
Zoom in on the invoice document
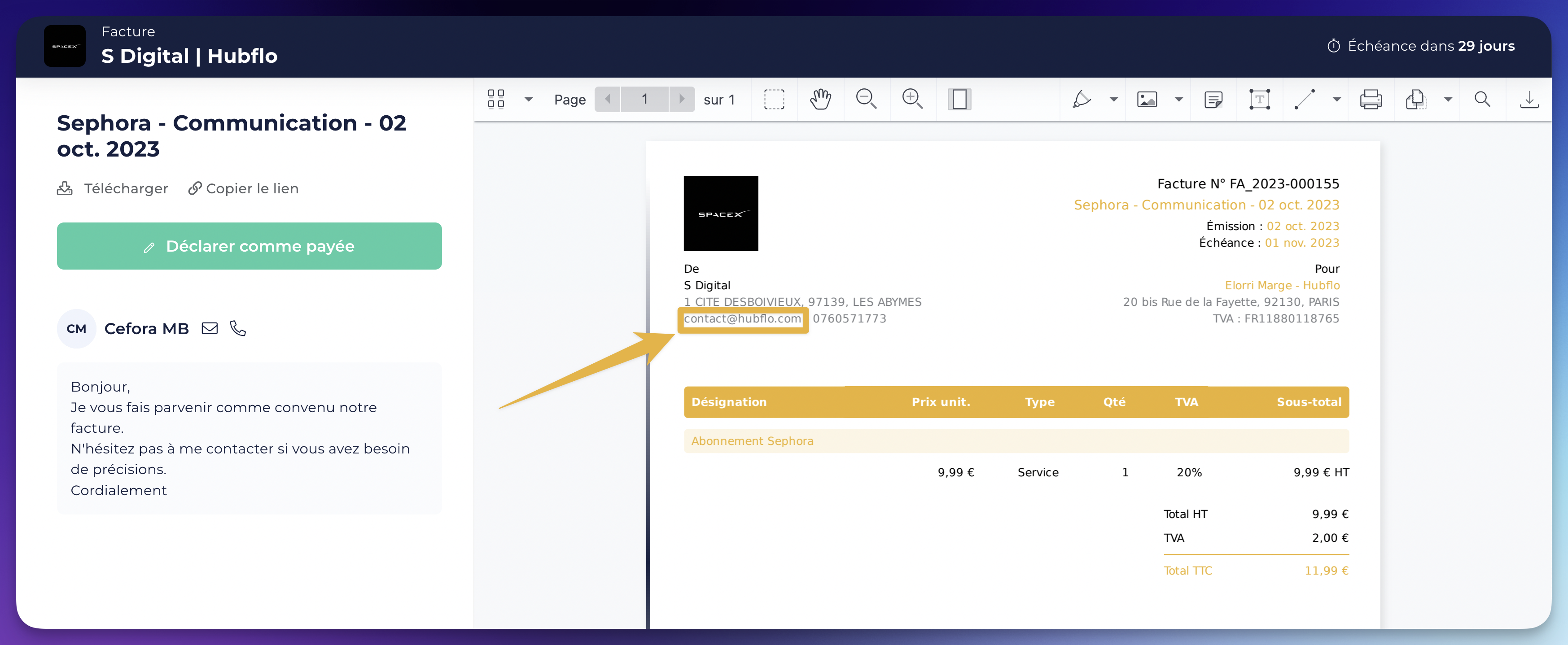(x=912, y=99)
